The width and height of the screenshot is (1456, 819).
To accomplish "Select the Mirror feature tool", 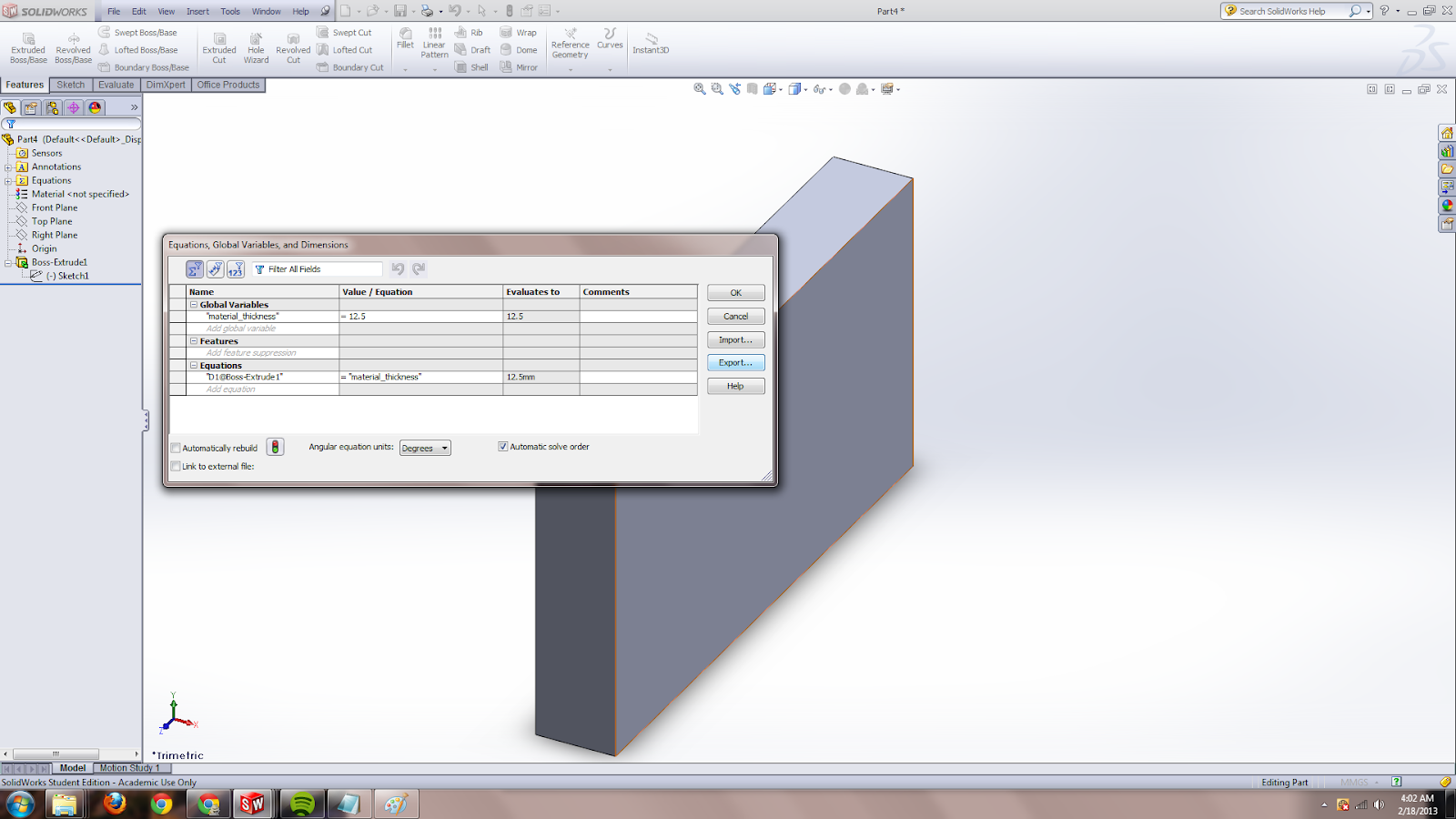I will point(519,67).
